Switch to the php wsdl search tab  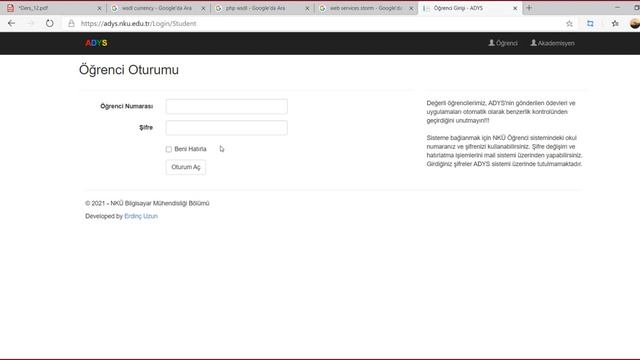click(x=261, y=8)
